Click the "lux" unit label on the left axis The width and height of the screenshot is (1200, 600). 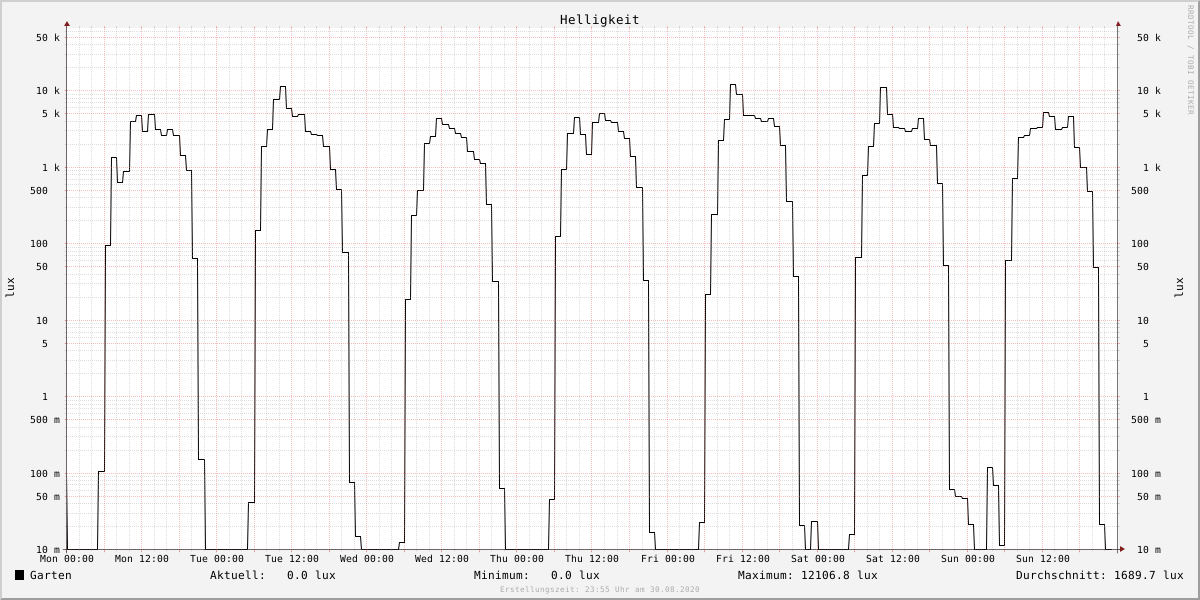coord(11,287)
